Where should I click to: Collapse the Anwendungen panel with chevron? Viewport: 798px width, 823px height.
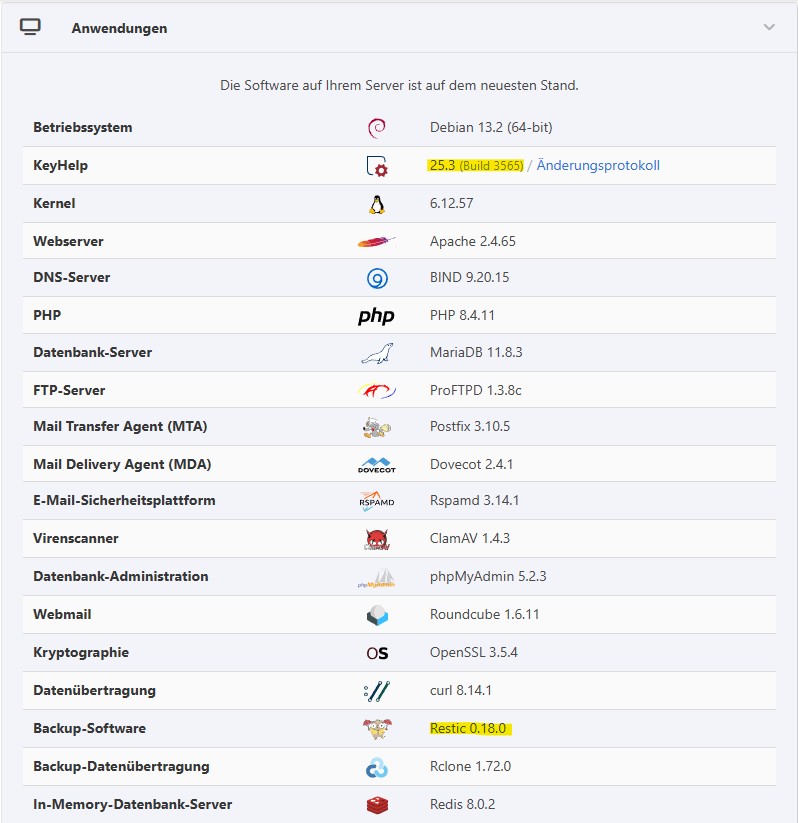pyautogui.click(x=768, y=27)
